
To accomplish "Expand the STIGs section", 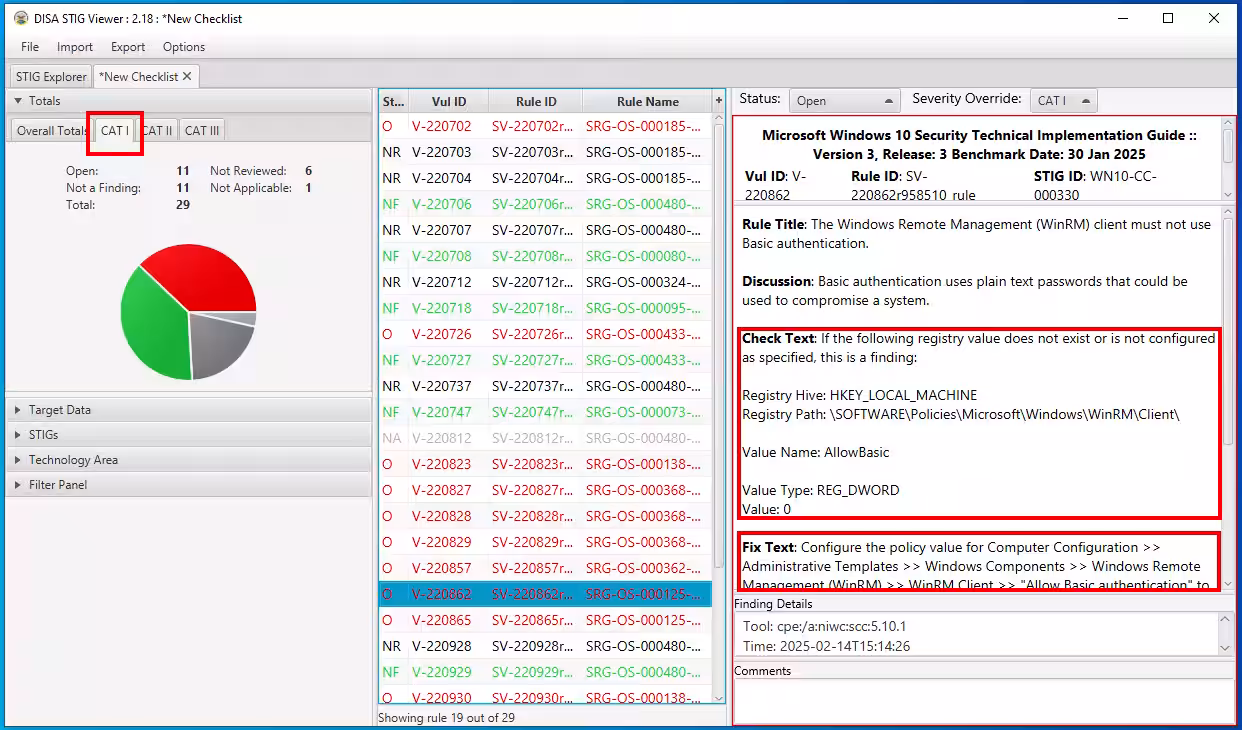I will (x=43, y=435).
